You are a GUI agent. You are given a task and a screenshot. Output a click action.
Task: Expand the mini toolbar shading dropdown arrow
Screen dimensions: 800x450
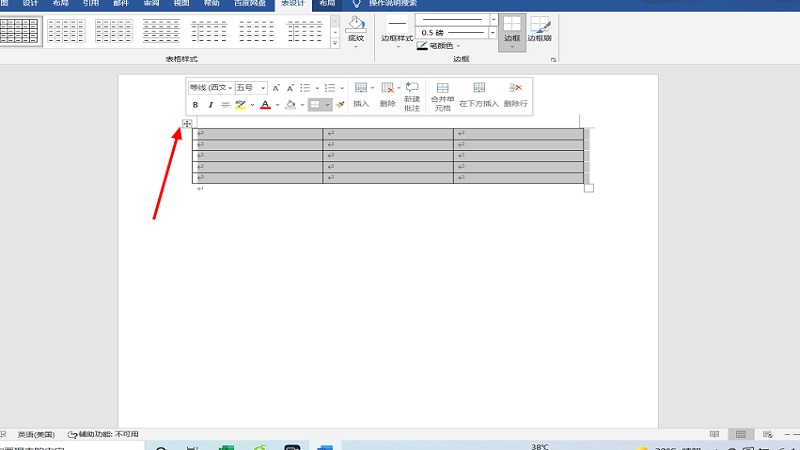tap(302, 105)
